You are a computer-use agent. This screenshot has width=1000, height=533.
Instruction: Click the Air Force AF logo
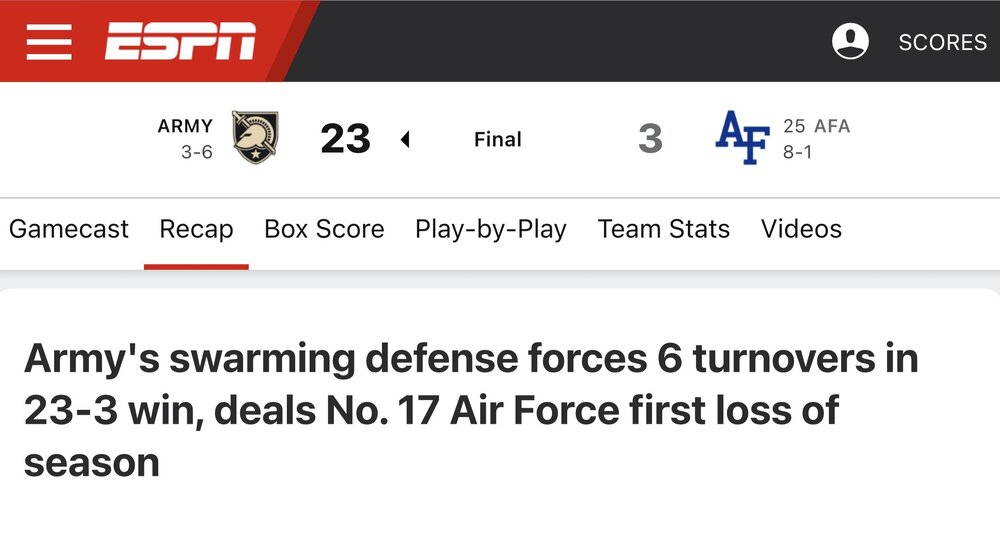[743, 139]
